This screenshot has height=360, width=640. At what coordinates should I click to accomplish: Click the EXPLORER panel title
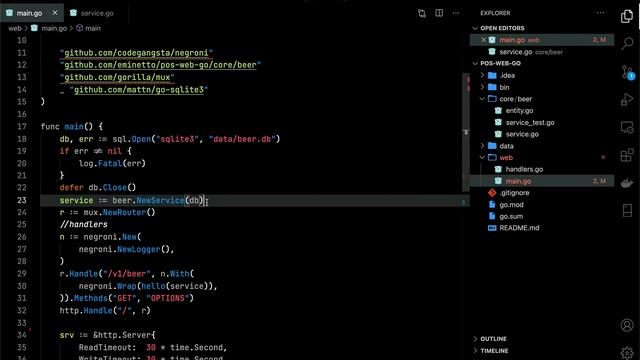(495, 13)
